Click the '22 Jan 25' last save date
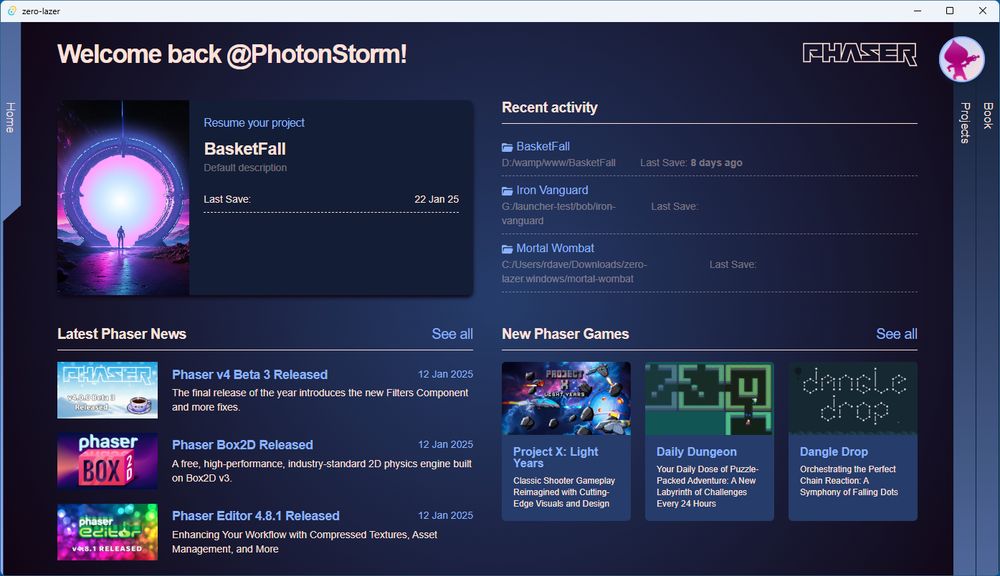The height and width of the screenshot is (576, 1000). pyautogui.click(x=436, y=199)
